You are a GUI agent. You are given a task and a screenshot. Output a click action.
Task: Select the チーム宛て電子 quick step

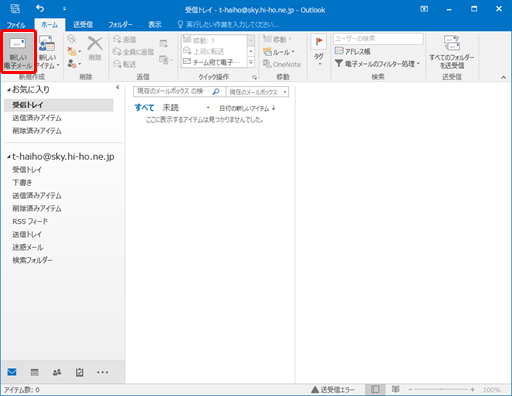214,62
